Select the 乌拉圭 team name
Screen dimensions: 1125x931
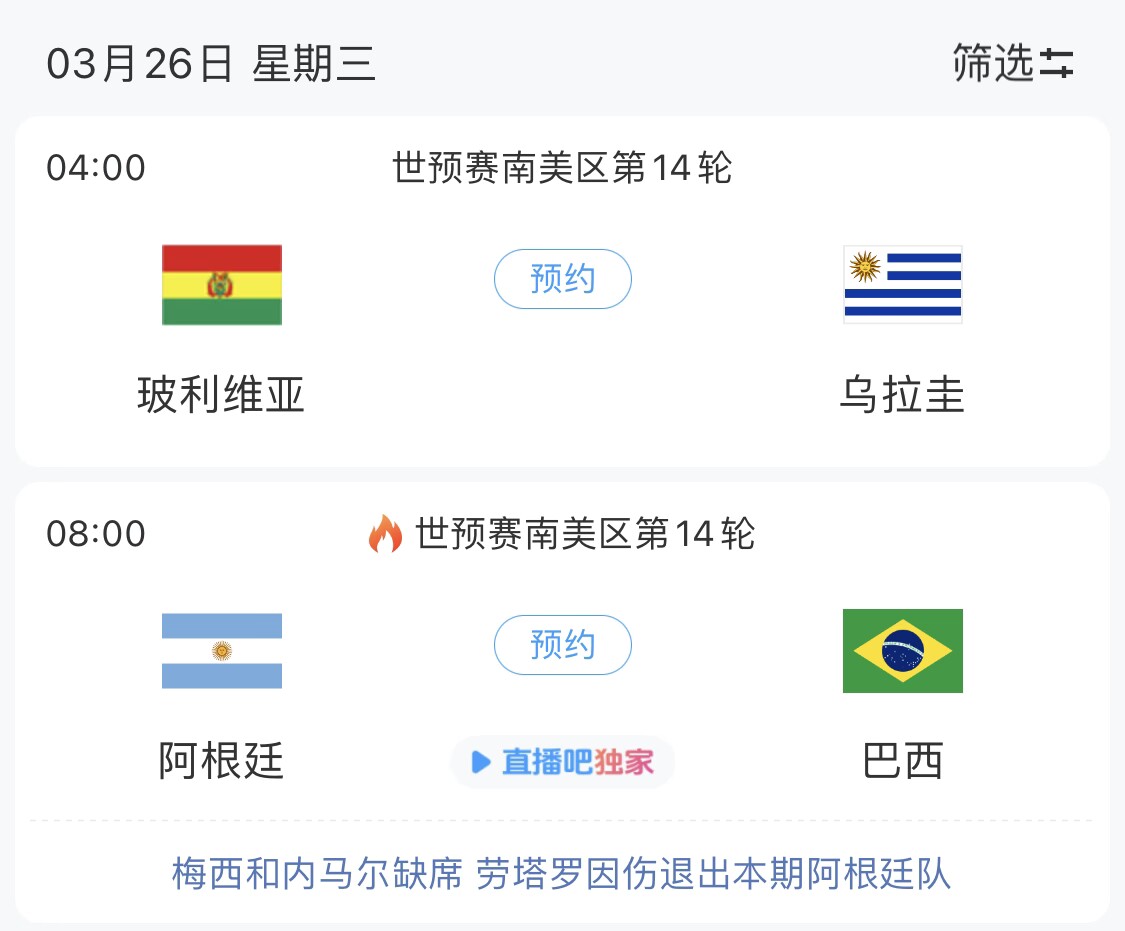click(902, 394)
